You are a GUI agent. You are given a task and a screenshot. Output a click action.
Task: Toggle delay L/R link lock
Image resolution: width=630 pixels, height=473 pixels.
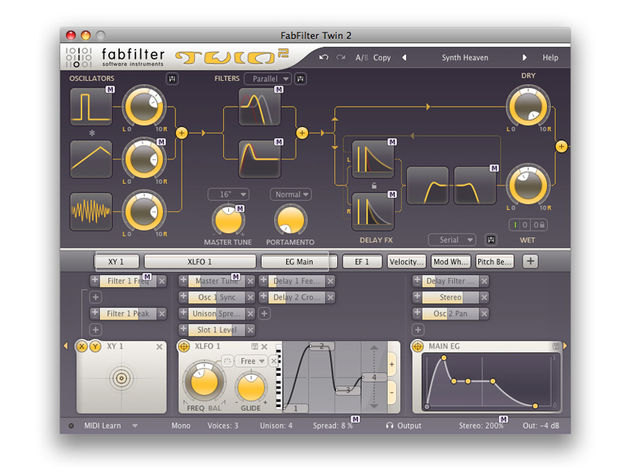(374, 186)
